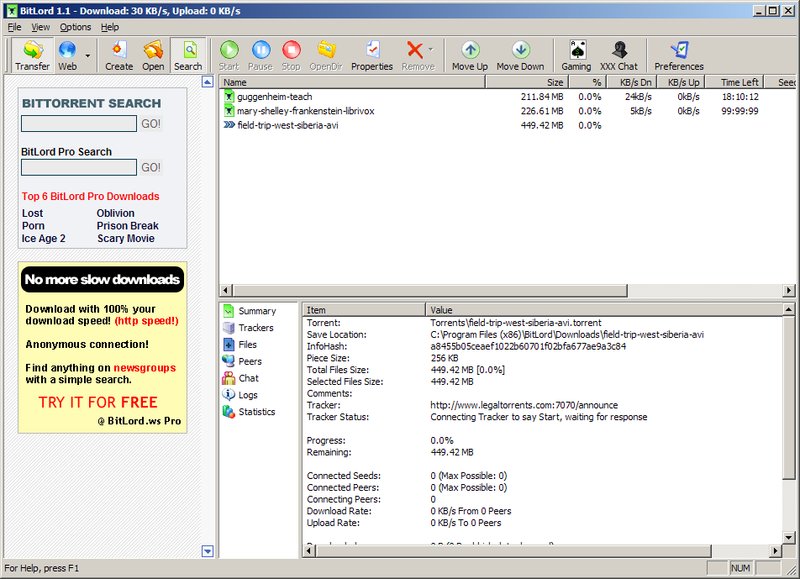Image resolution: width=800 pixels, height=579 pixels.
Task: Click the Item column header in details
Action: 364,310
